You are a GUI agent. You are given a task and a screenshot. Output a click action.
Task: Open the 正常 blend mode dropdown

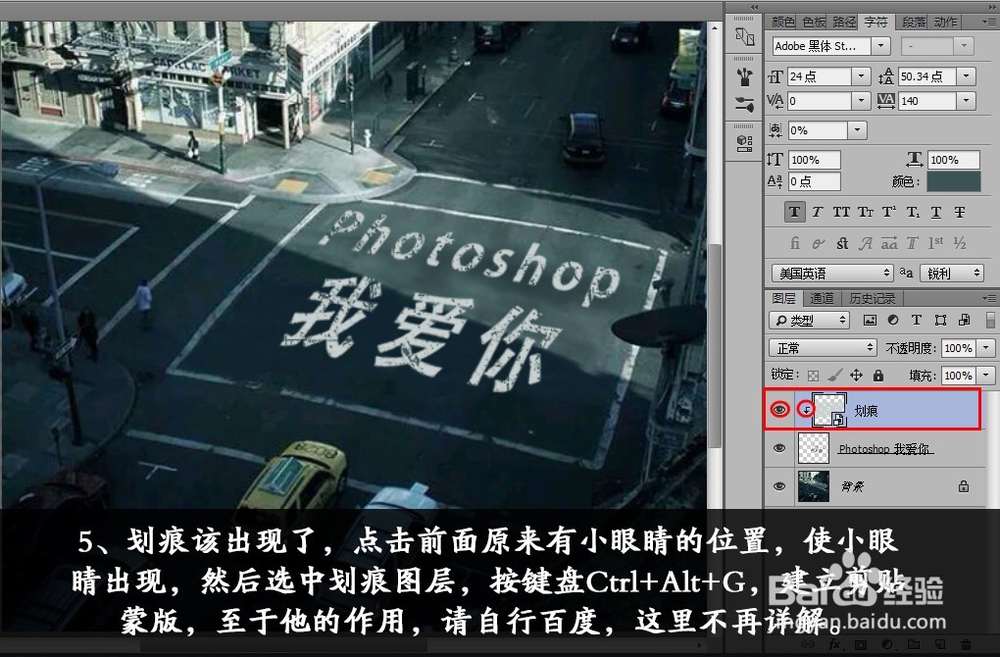click(823, 348)
